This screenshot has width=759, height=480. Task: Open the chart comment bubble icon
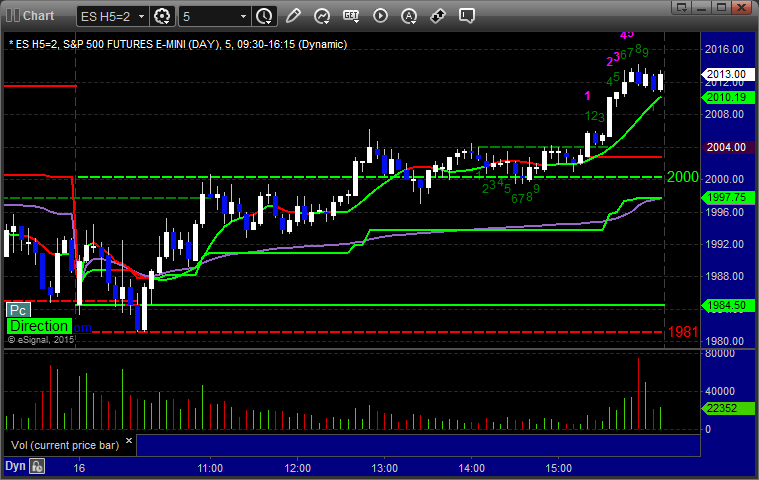(x=467, y=16)
